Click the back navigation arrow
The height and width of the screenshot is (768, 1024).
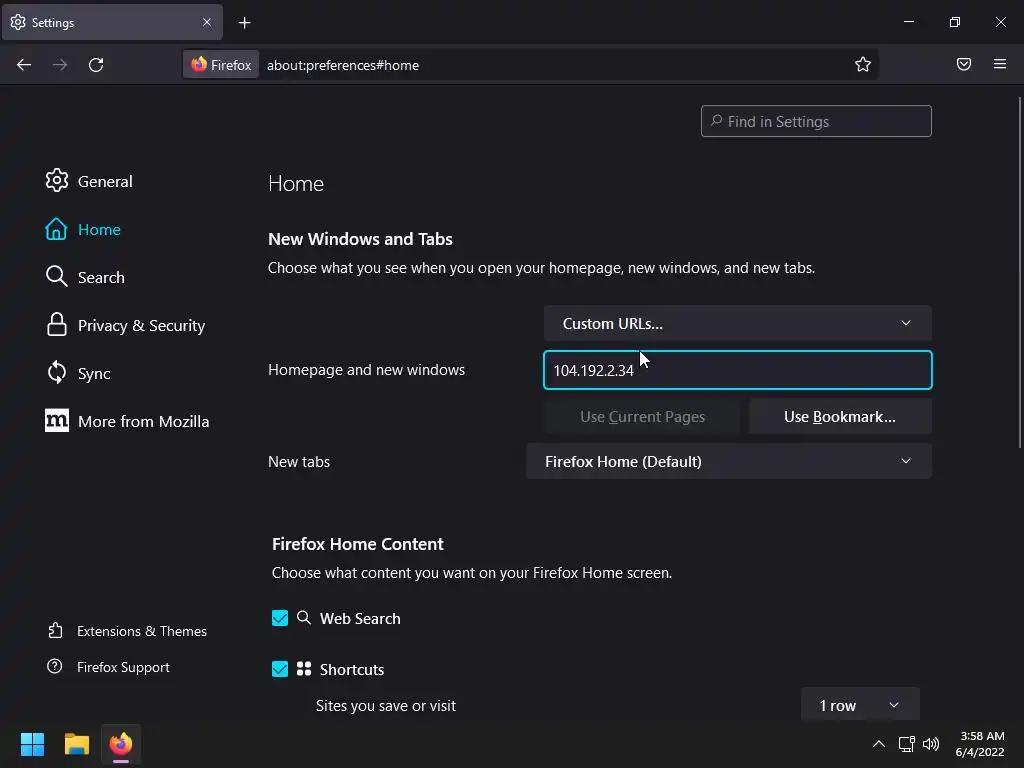tap(24, 65)
